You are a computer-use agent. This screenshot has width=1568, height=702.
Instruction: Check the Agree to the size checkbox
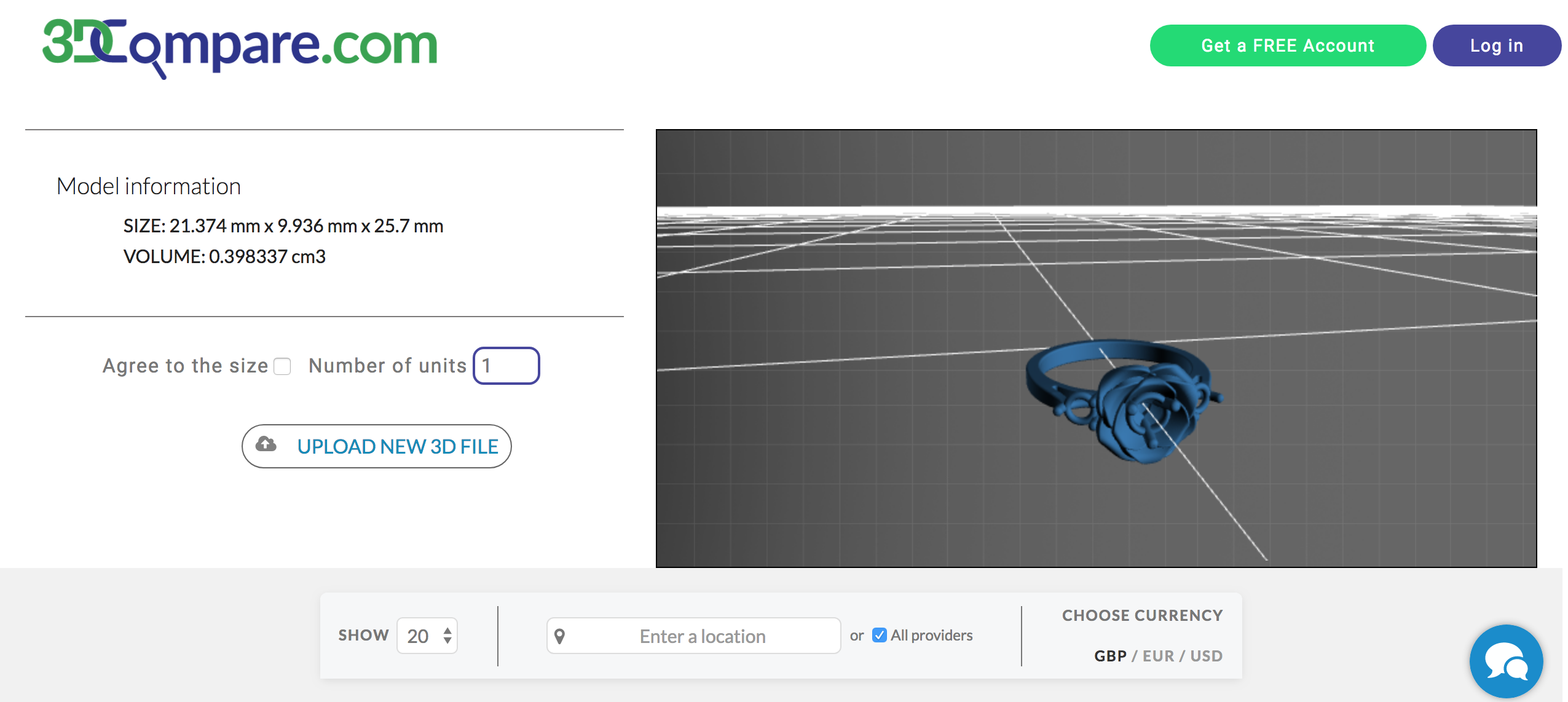(x=282, y=366)
